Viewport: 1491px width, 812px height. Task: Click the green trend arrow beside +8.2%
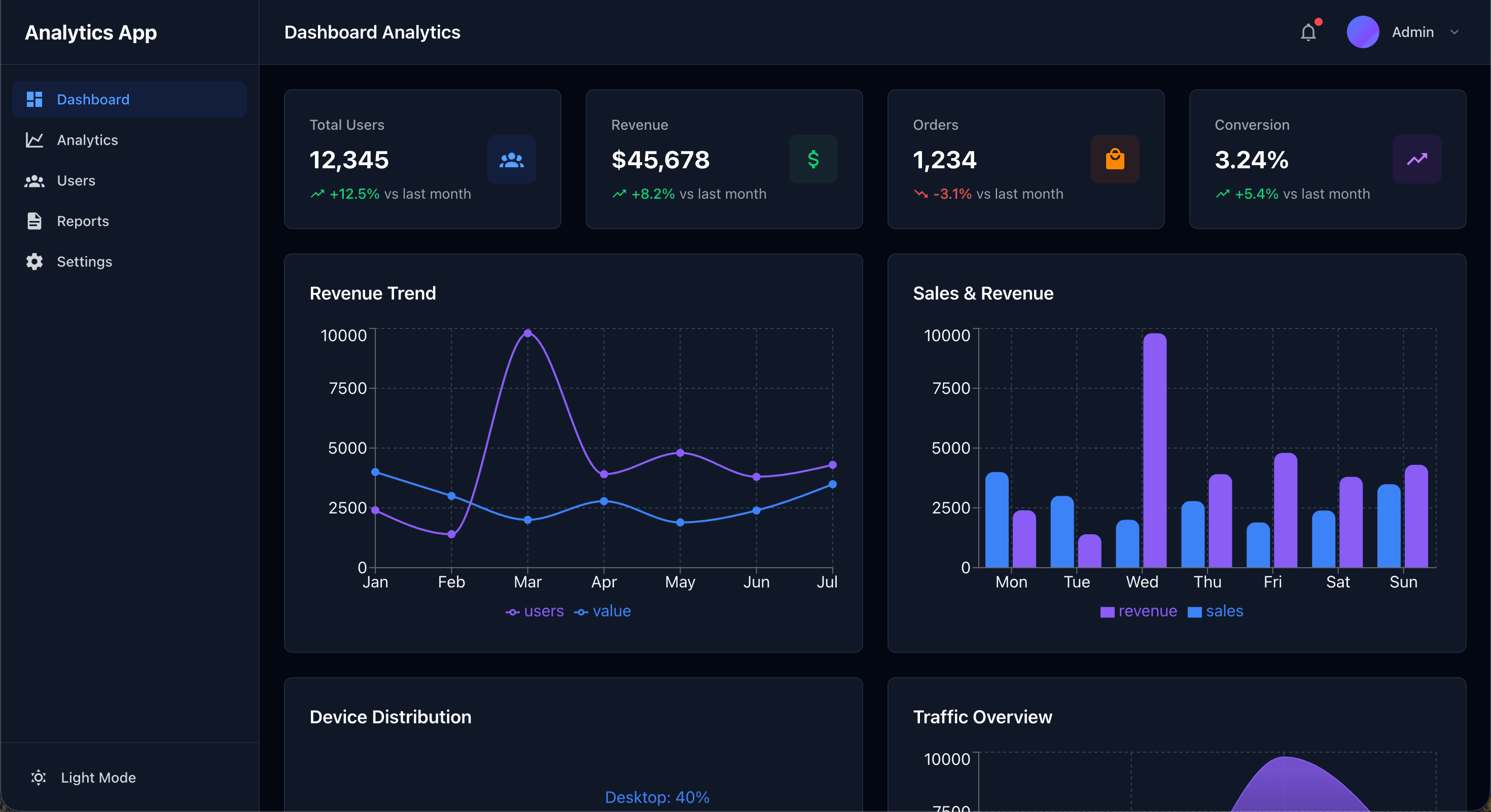(619, 194)
